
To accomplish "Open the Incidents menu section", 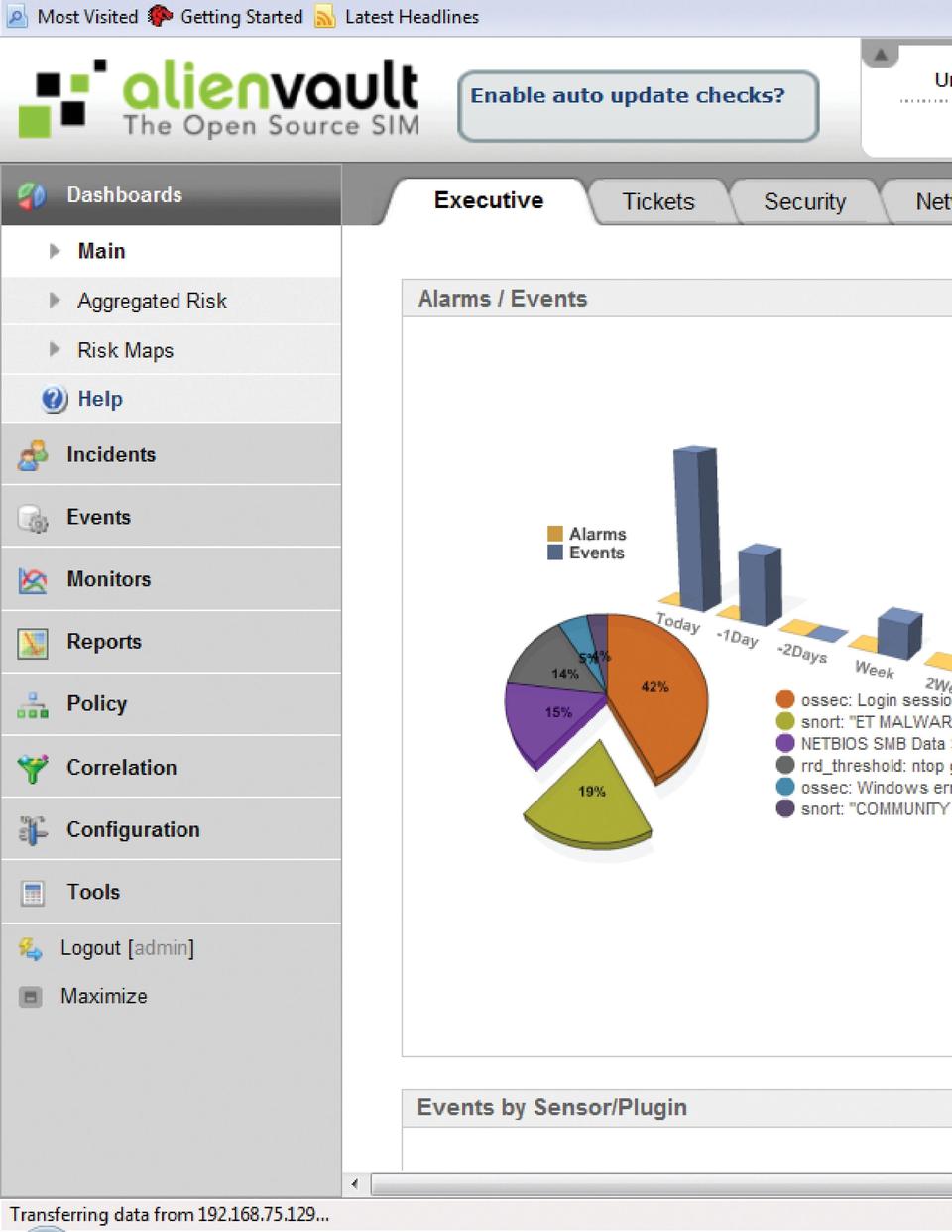I will click(172, 455).
